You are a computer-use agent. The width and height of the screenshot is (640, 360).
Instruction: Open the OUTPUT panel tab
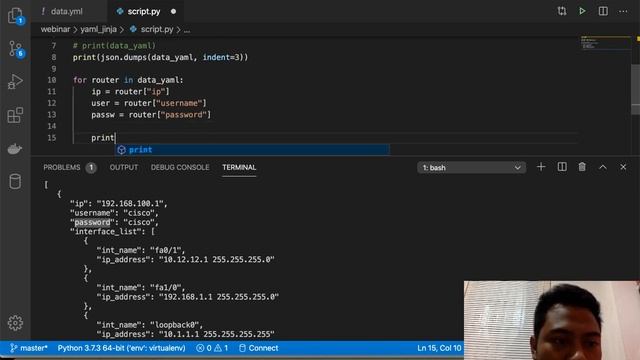(x=124, y=167)
